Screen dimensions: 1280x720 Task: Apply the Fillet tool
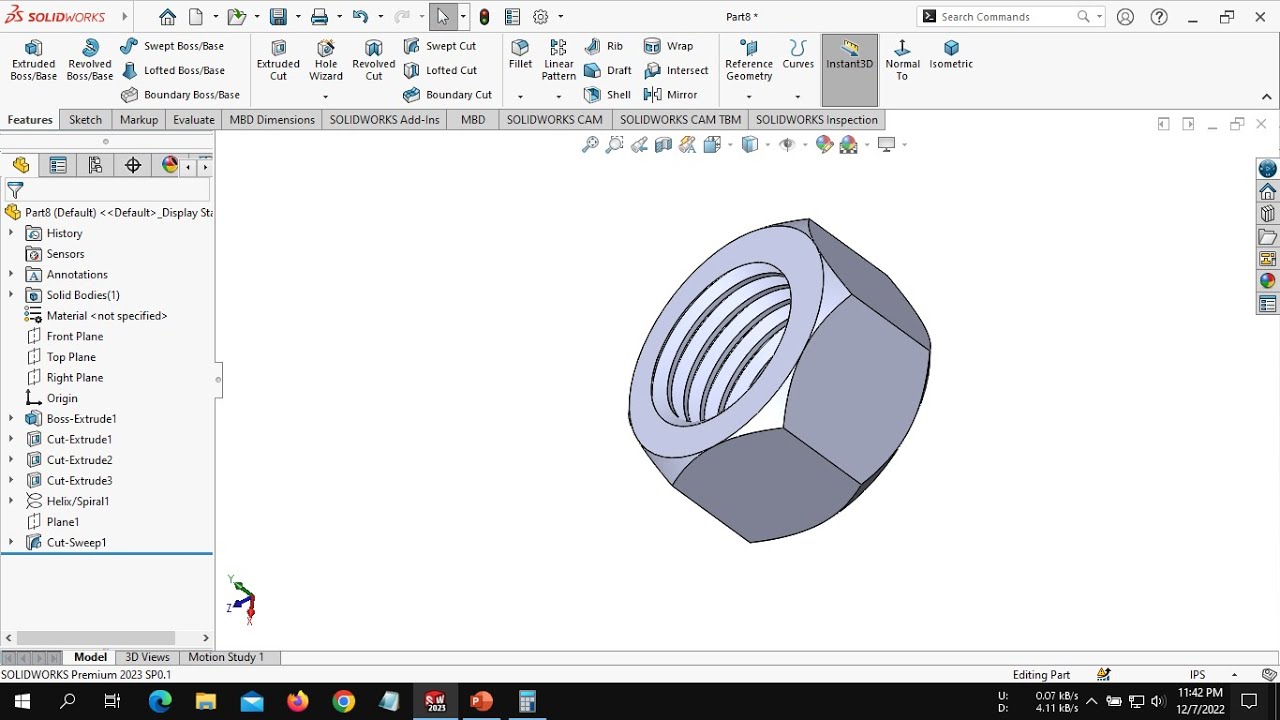click(520, 55)
